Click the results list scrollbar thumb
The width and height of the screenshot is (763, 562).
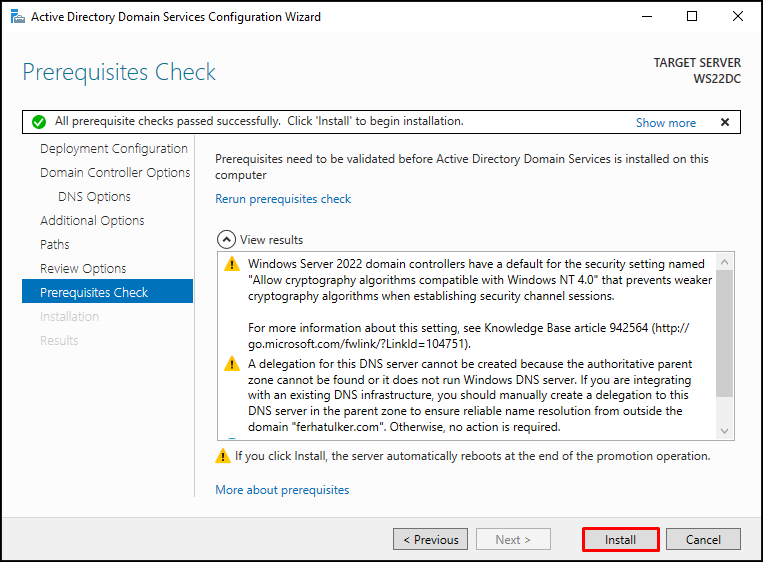click(724, 333)
